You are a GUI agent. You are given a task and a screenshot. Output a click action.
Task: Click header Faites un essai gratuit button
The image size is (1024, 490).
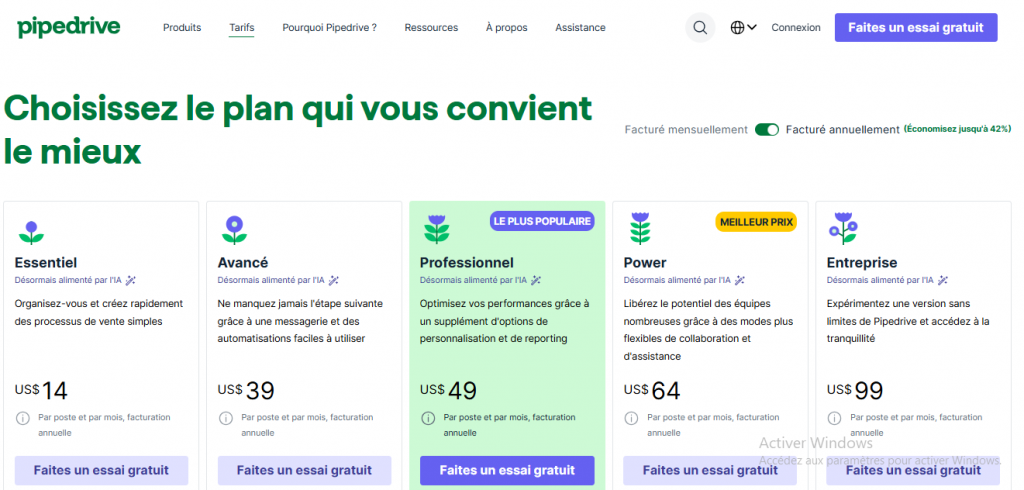916,27
